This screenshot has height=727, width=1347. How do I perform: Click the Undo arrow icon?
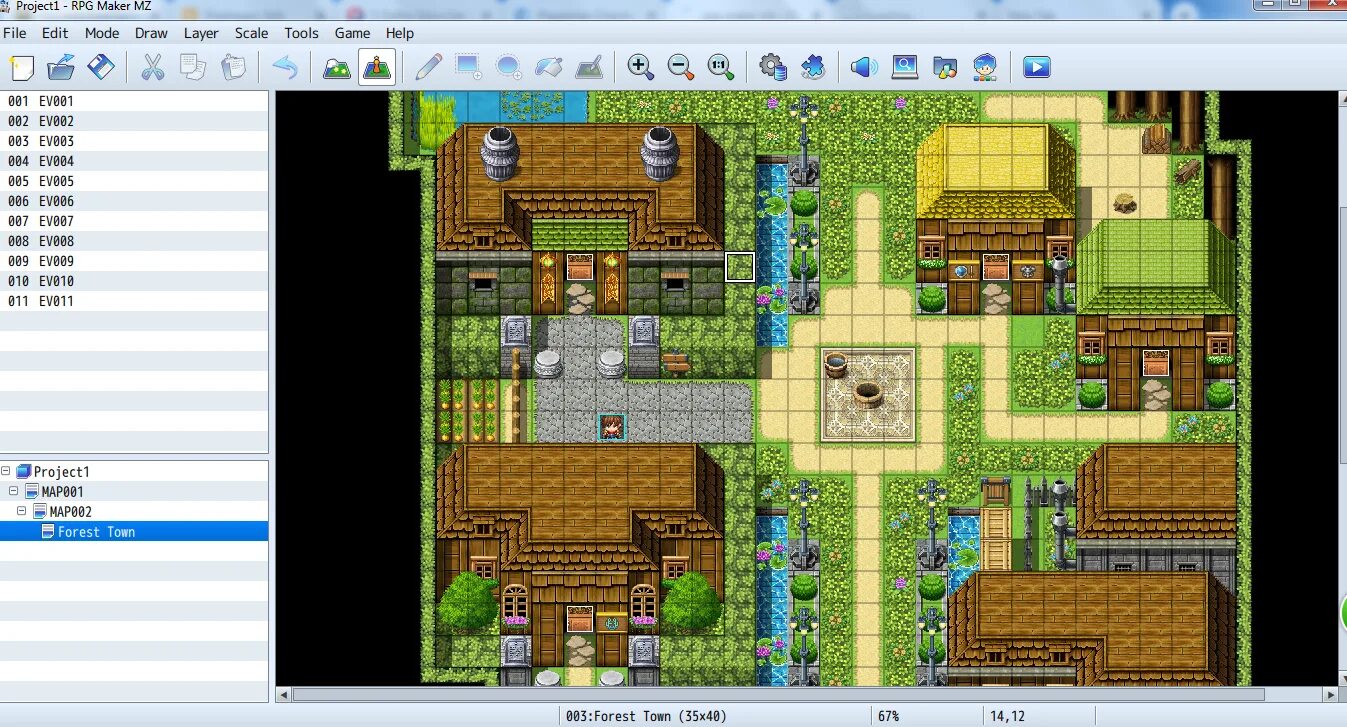pos(285,67)
